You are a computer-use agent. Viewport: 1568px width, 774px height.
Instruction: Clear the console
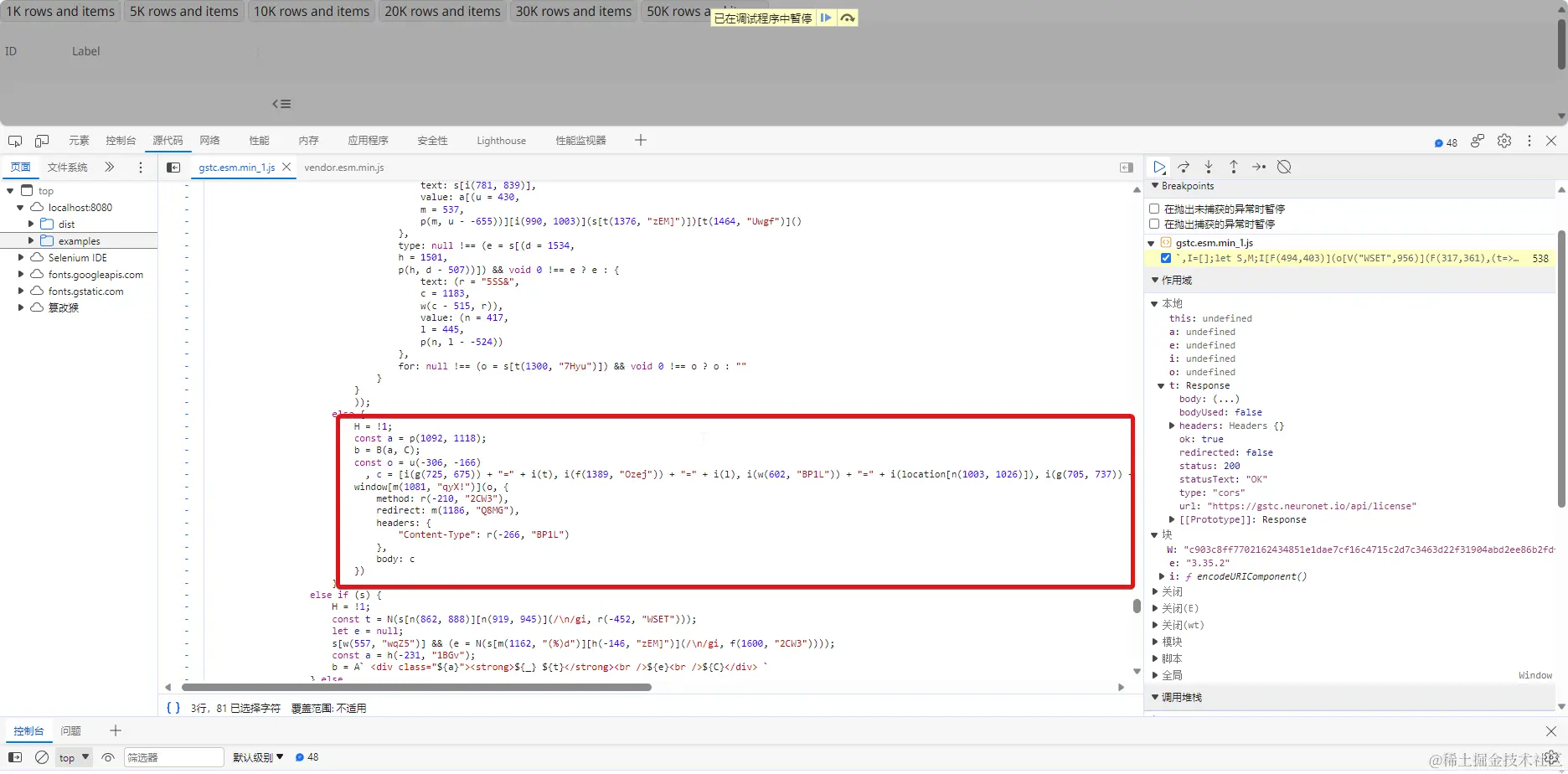pyautogui.click(x=42, y=757)
